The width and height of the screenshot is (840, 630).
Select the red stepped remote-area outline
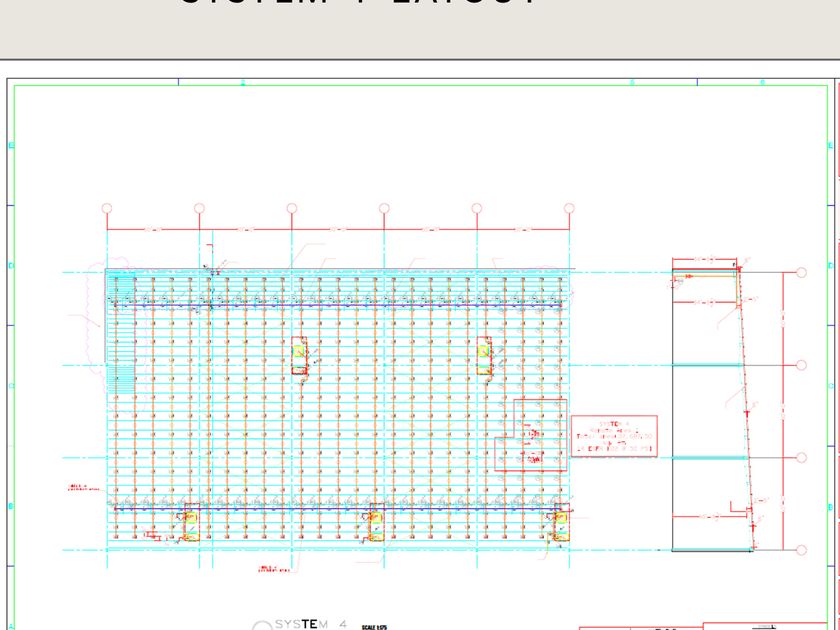point(531,435)
